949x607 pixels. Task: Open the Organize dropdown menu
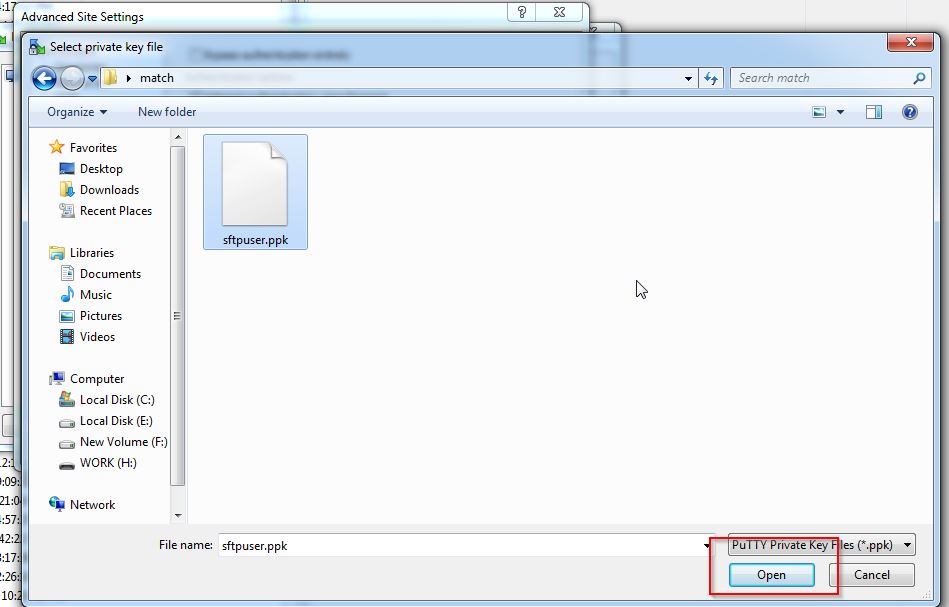click(x=77, y=112)
